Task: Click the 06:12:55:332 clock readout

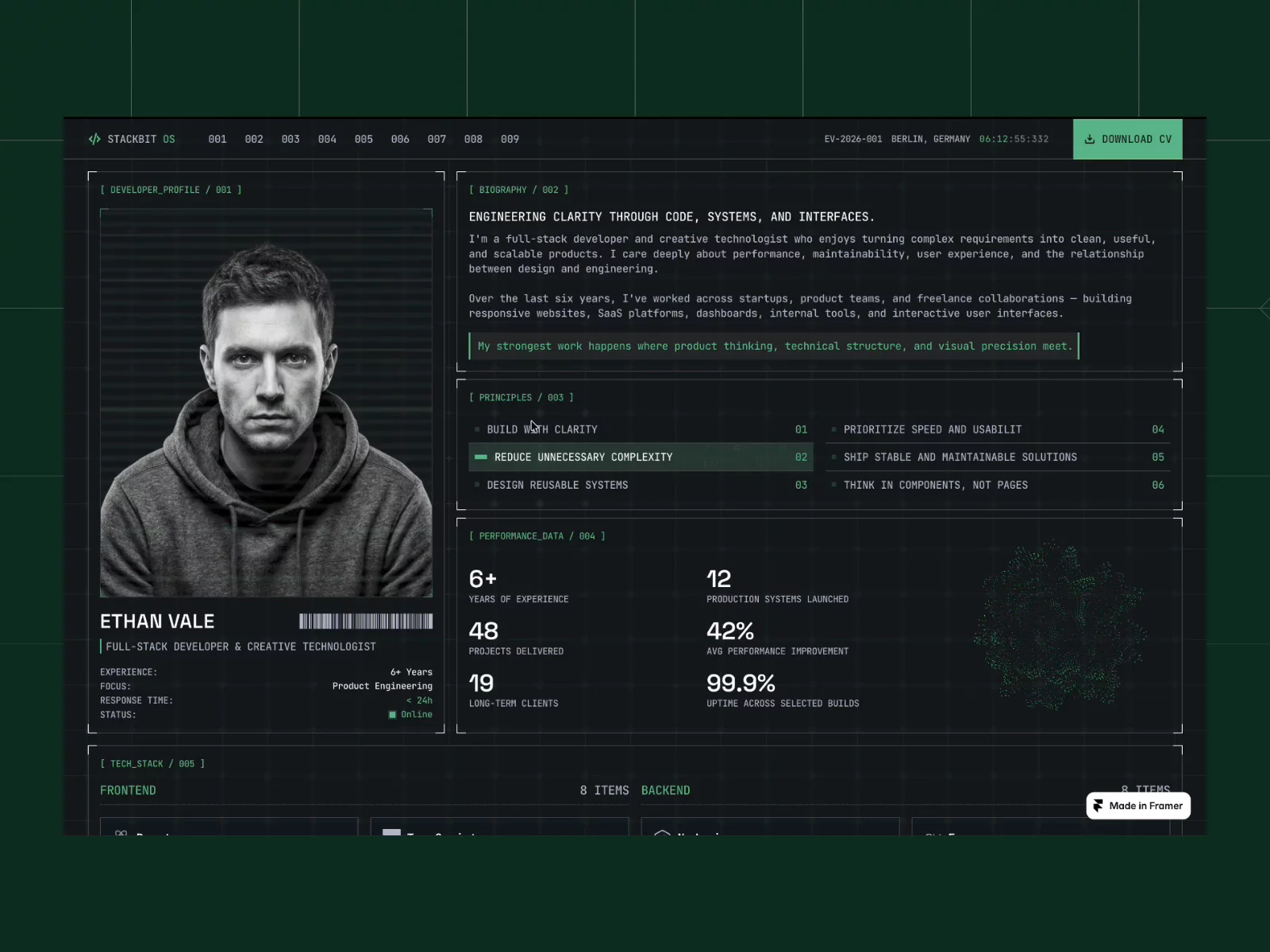Action: [1014, 139]
